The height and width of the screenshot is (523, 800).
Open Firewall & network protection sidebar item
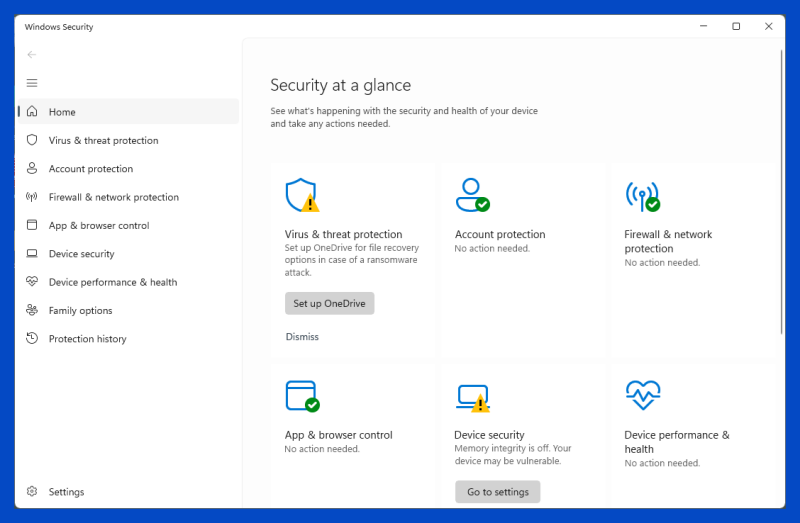pyautogui.click(x=128, y=197)
